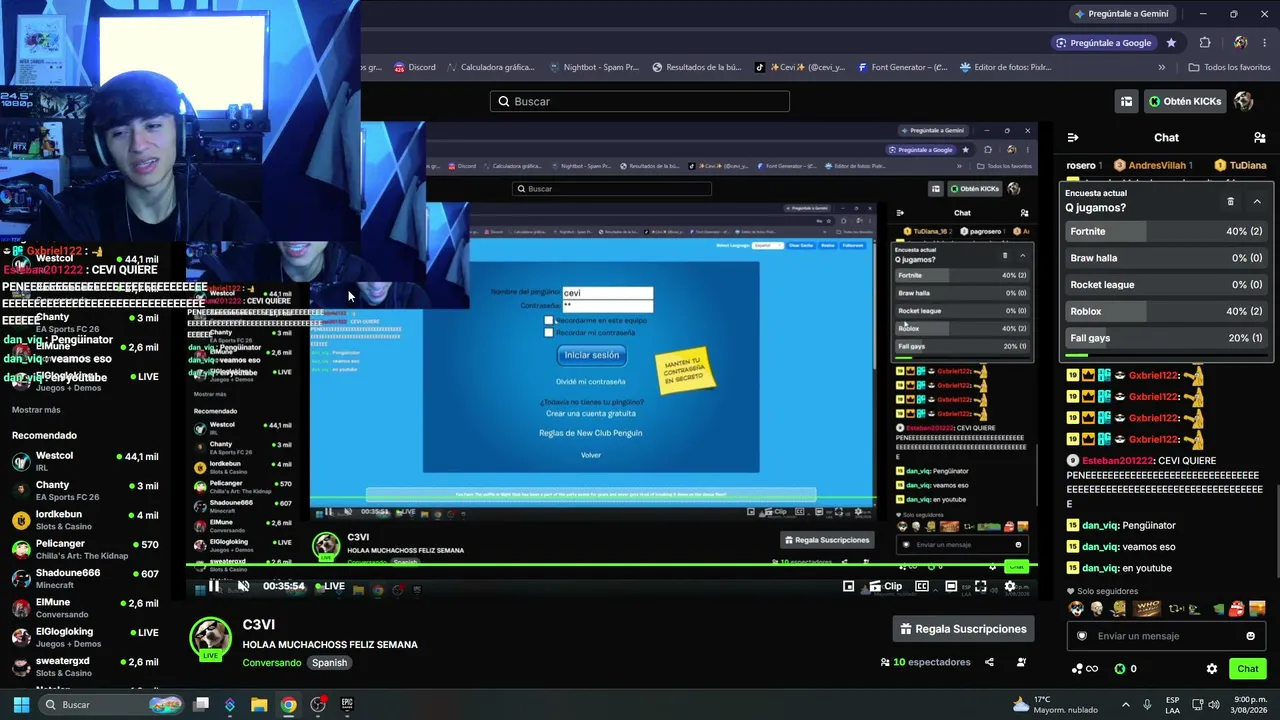Focus the Enviar un mensaje chat input
The width and height of the screenshot is (1280, 720).
tap(1167, 636)
